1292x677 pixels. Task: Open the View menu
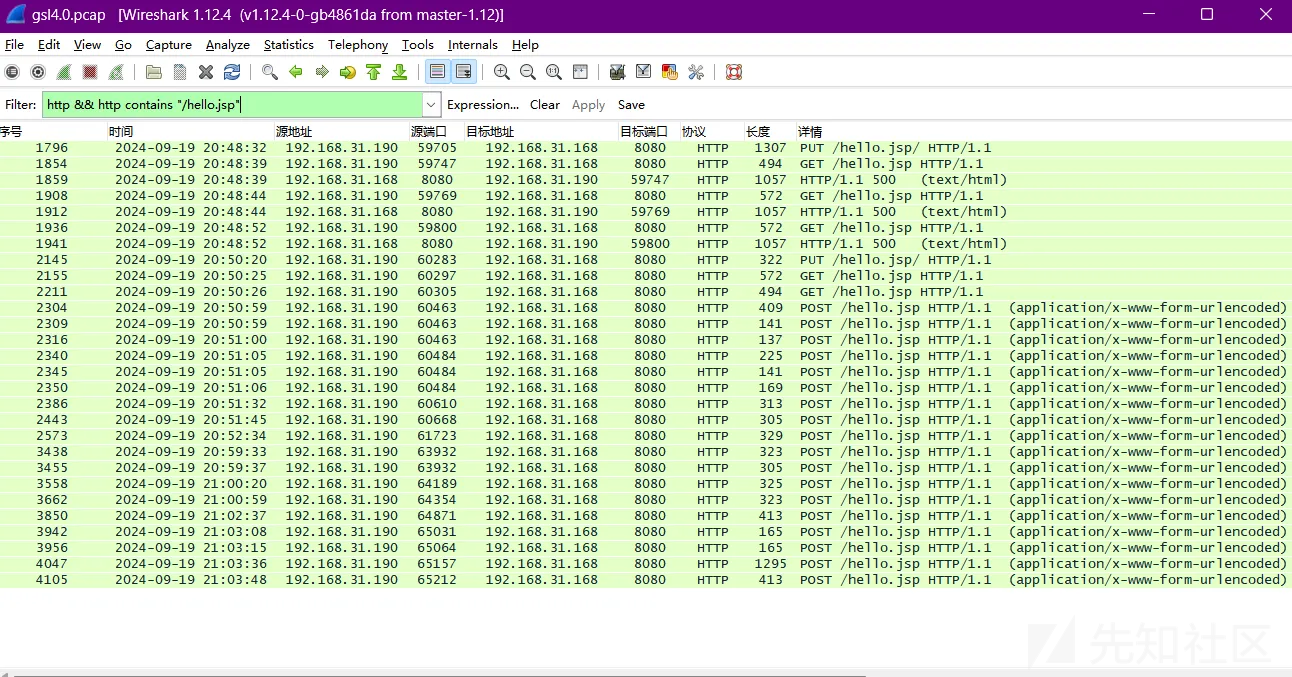(x=87, y=45)
